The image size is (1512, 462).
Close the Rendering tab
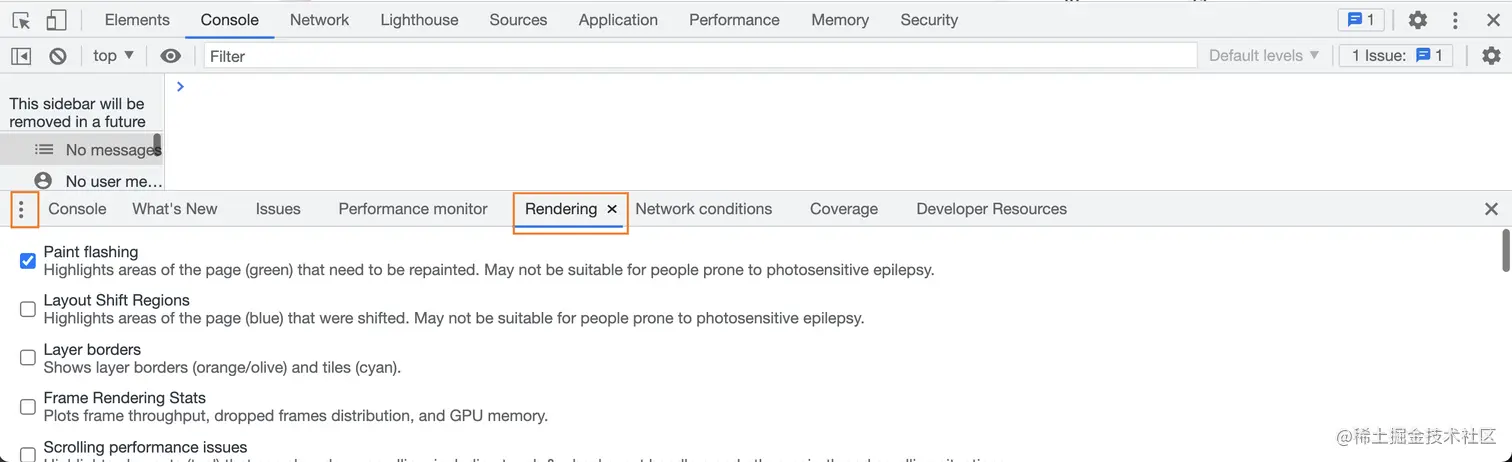tap(612, 209)
